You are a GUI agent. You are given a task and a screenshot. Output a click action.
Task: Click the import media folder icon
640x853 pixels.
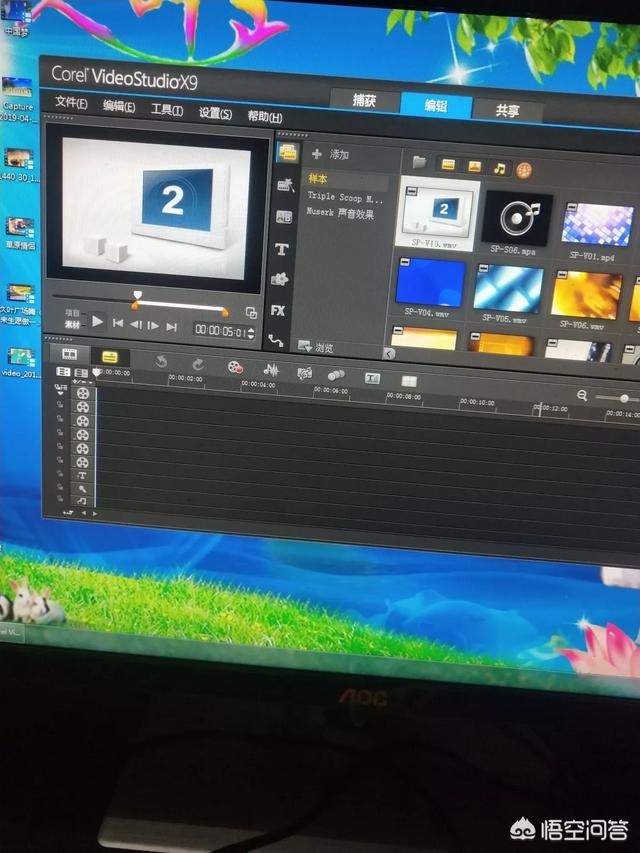pyautogui.click(x=419, y=162)
